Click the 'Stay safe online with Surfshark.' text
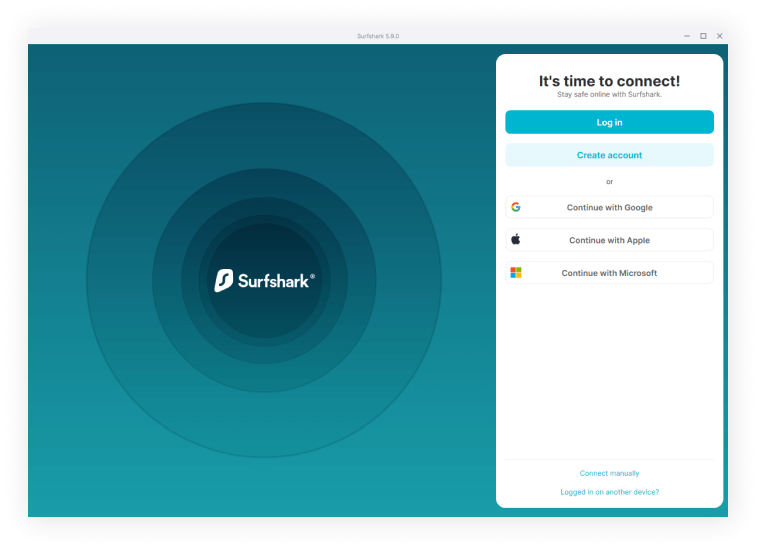Viewport: 760px width, 549px height. click(x=609, y=94)
